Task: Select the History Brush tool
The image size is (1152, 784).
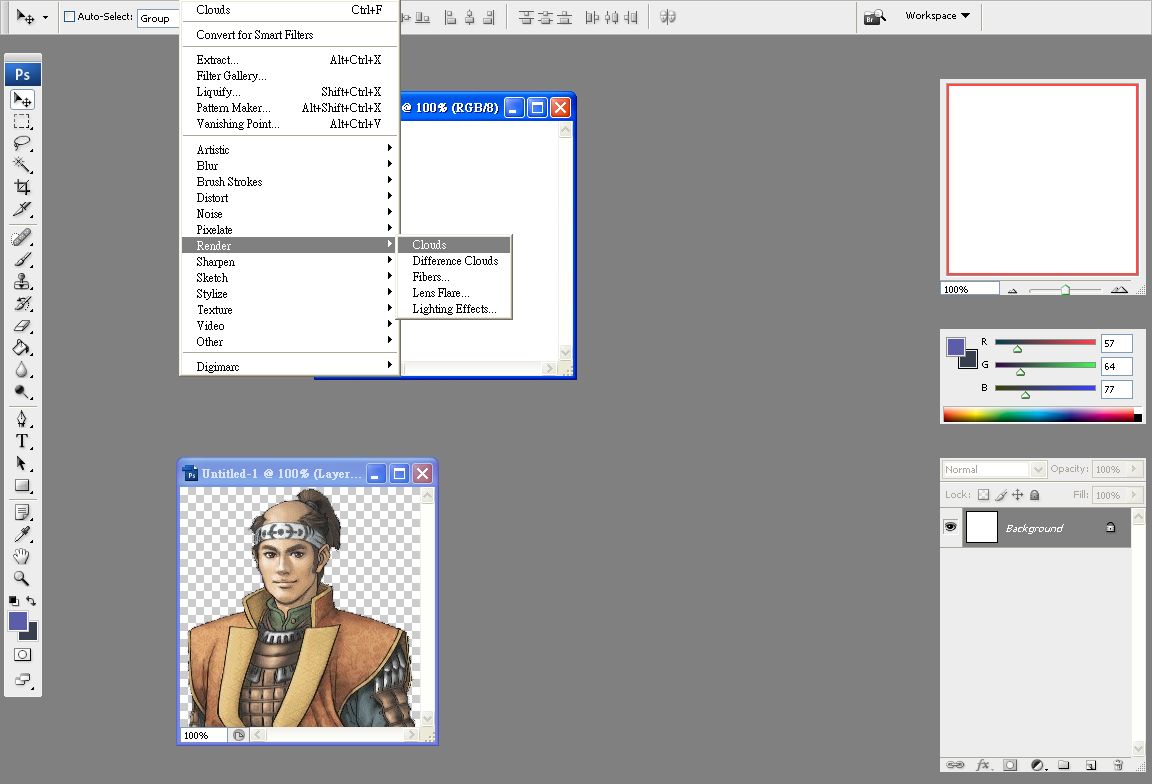Action: point(22,303)
